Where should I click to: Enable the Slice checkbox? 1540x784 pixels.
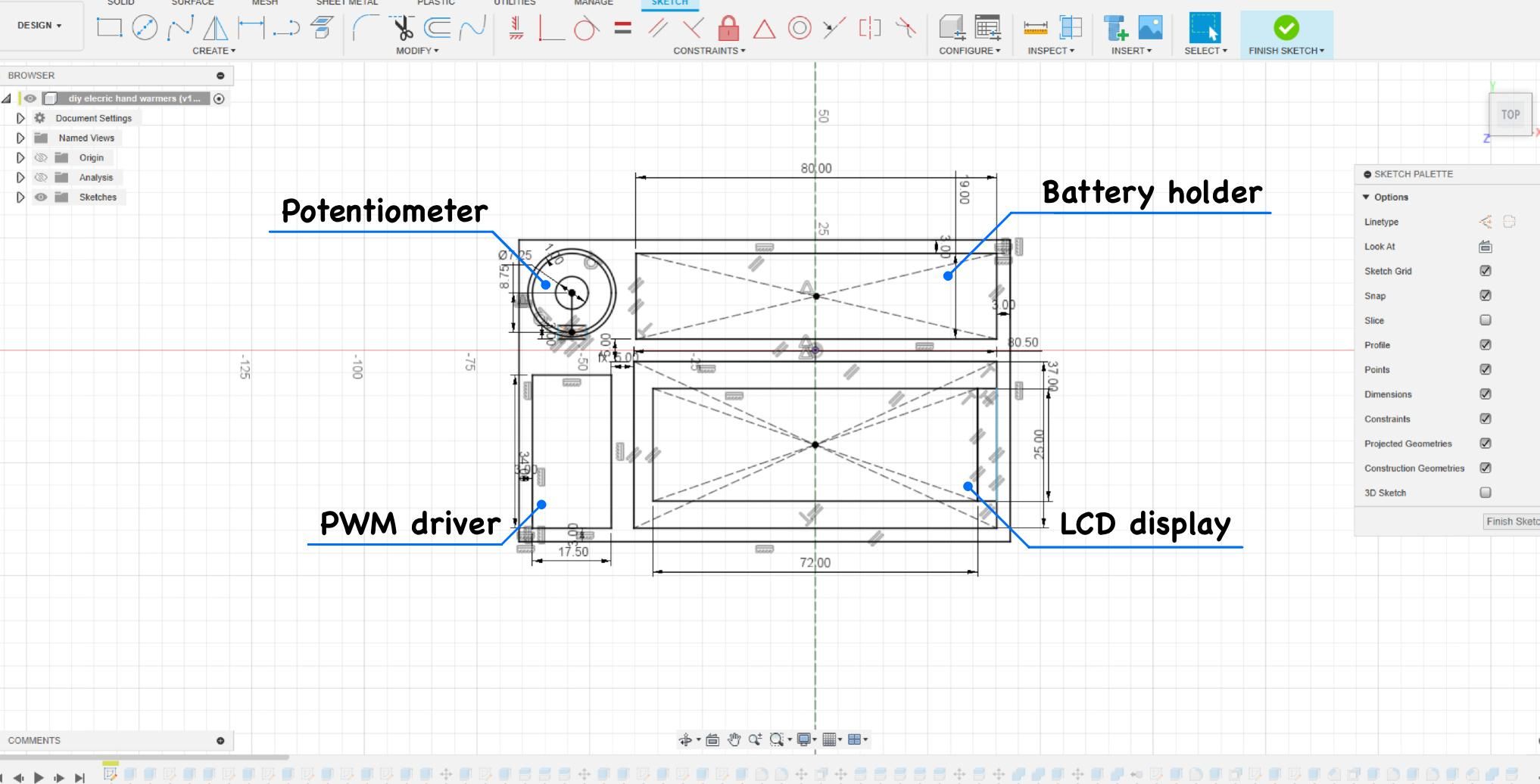tap(1485, 320)
